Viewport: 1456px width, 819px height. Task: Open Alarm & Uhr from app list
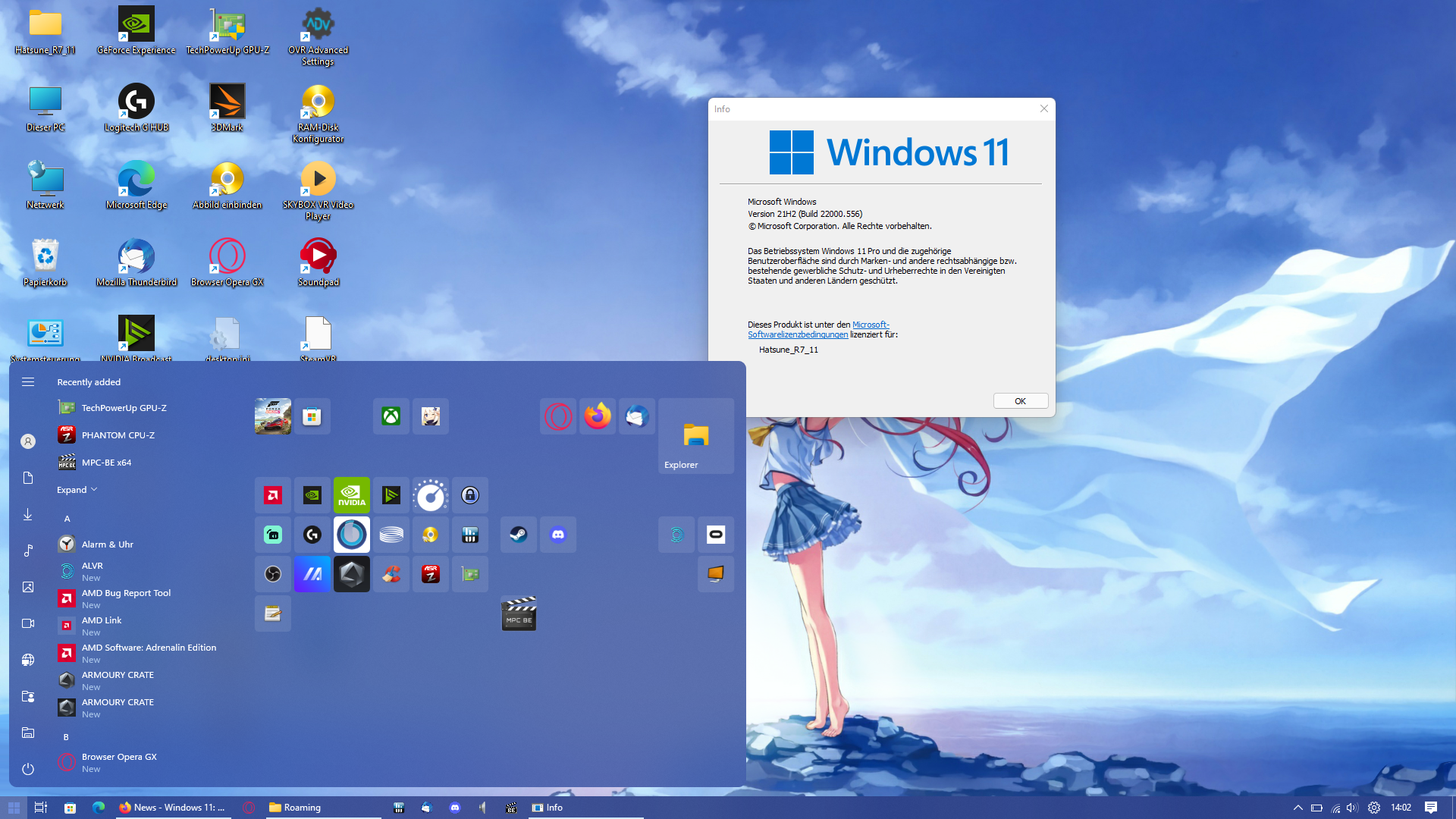pyautogui.click(x=107, y=544)
